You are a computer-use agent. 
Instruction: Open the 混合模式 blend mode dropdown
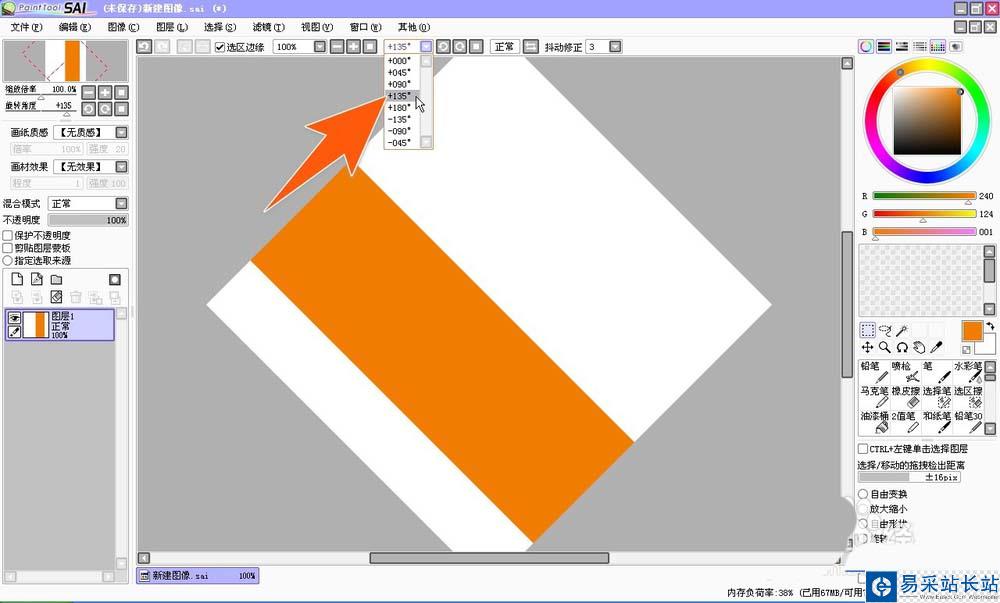tap(121, 203)
